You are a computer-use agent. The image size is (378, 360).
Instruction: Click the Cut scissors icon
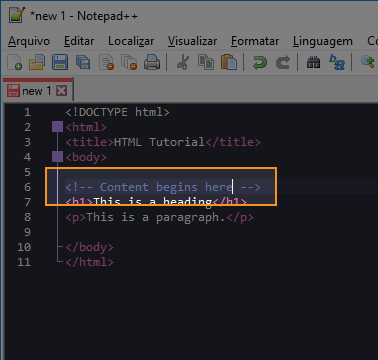(183, 62)
